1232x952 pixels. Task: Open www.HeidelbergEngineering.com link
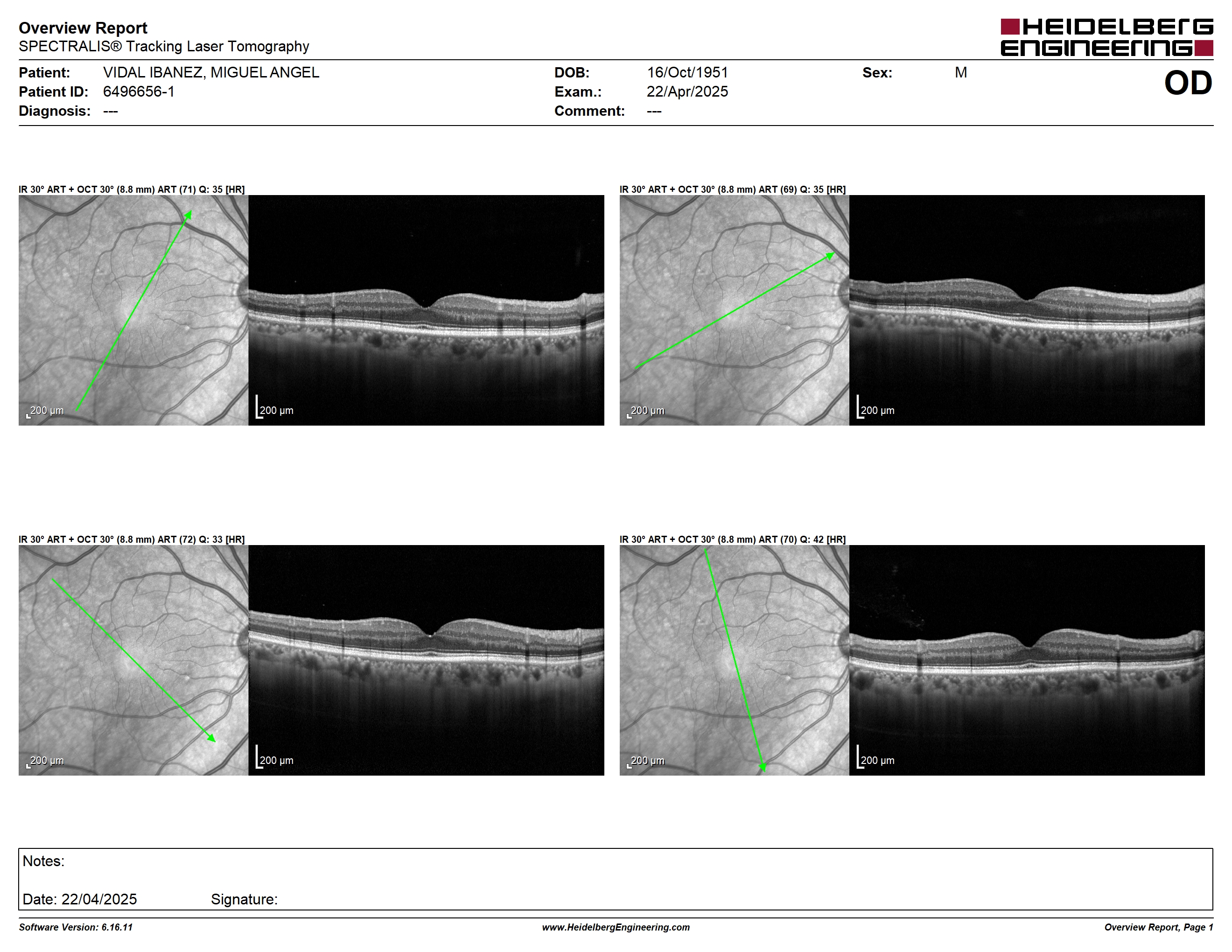pyautogui.click(x=616, y=927)
